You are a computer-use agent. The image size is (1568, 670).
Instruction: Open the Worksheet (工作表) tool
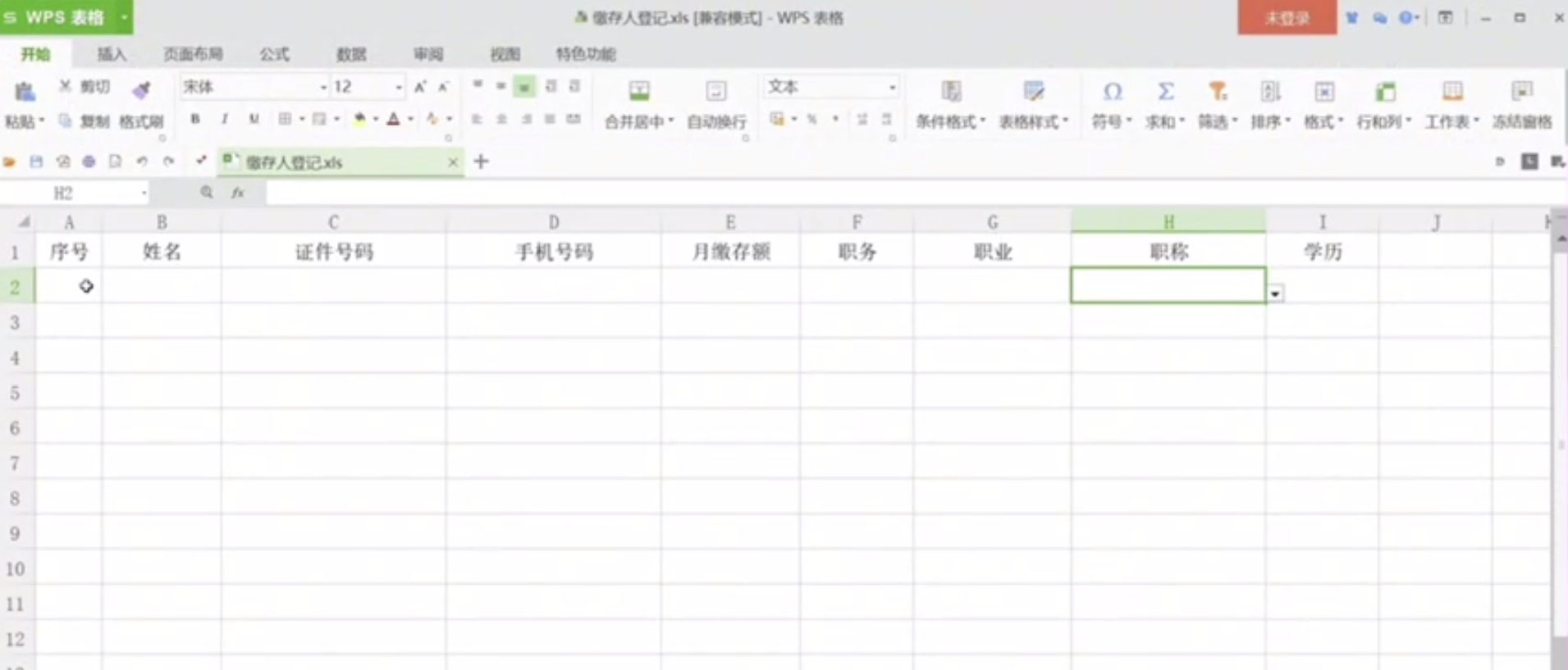coord(1452,91)
